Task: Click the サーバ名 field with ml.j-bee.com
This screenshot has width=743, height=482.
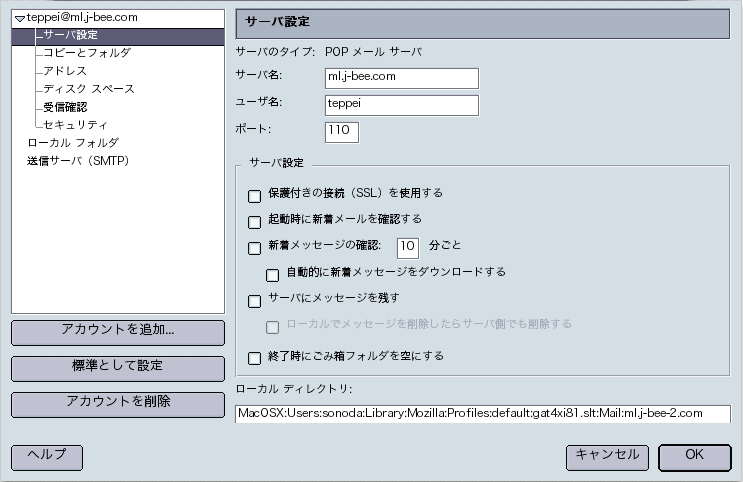Action: click(x=402, y=78)
